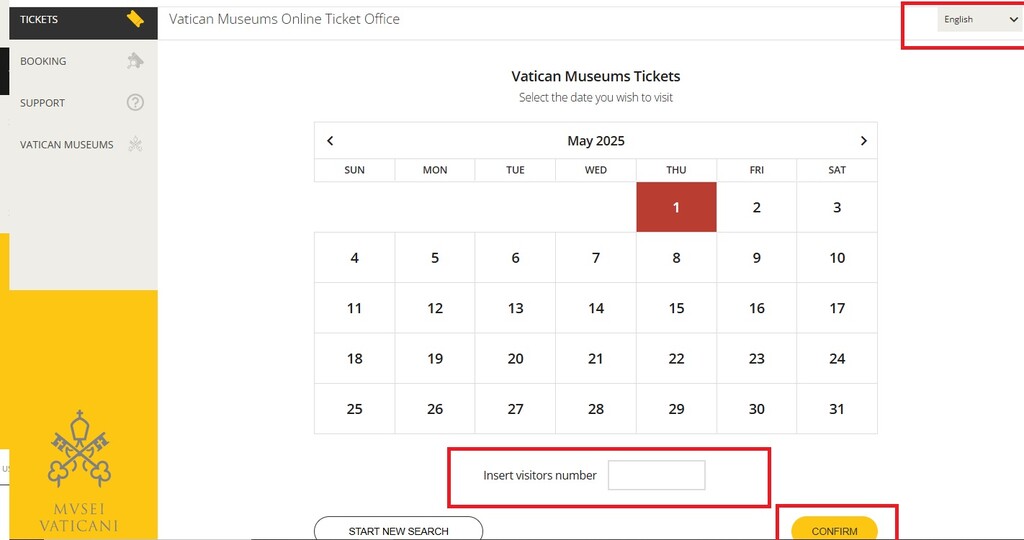Go to the next month in calendar
The height and width of the screenshot is (540, 1024).
863,140
